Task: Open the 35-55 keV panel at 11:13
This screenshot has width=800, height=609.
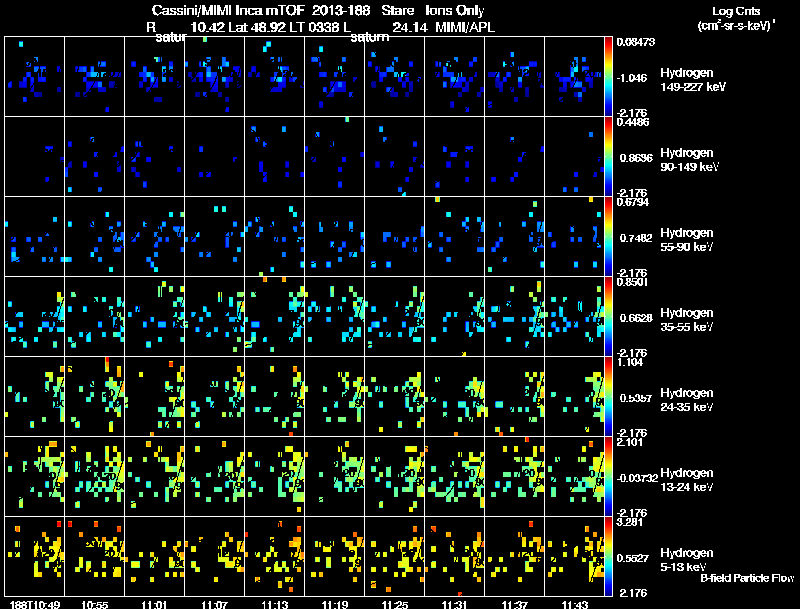Action: 274,316
